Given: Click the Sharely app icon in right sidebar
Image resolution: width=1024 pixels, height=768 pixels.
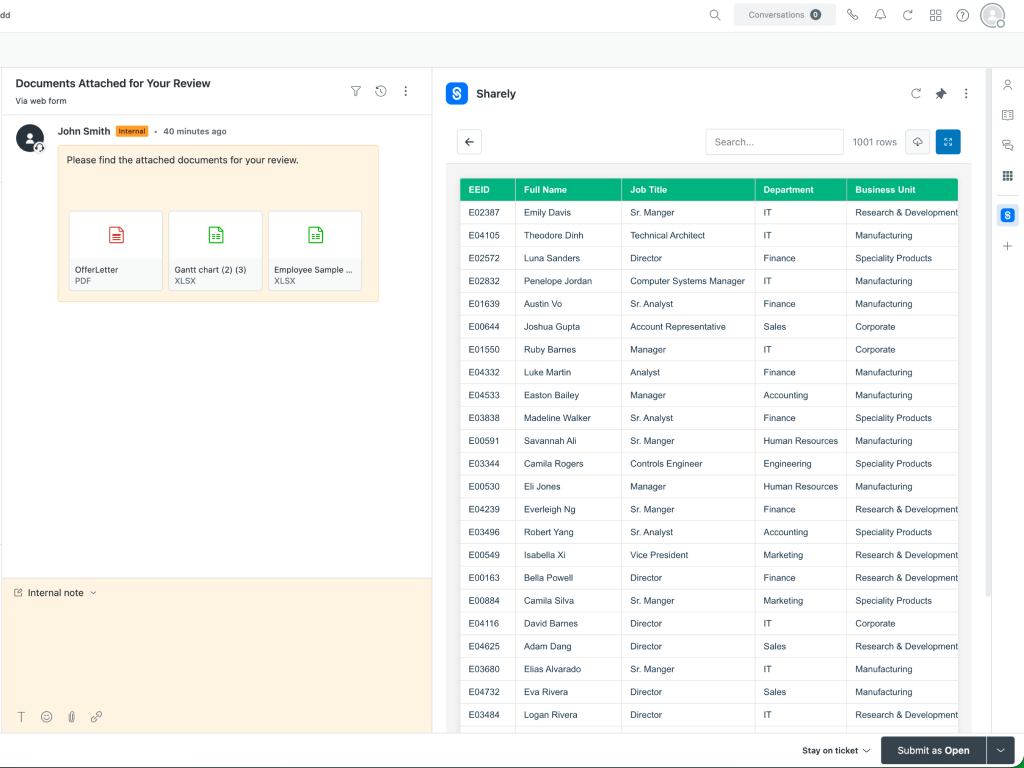Looking at the screenshot, I should 1007,215.
